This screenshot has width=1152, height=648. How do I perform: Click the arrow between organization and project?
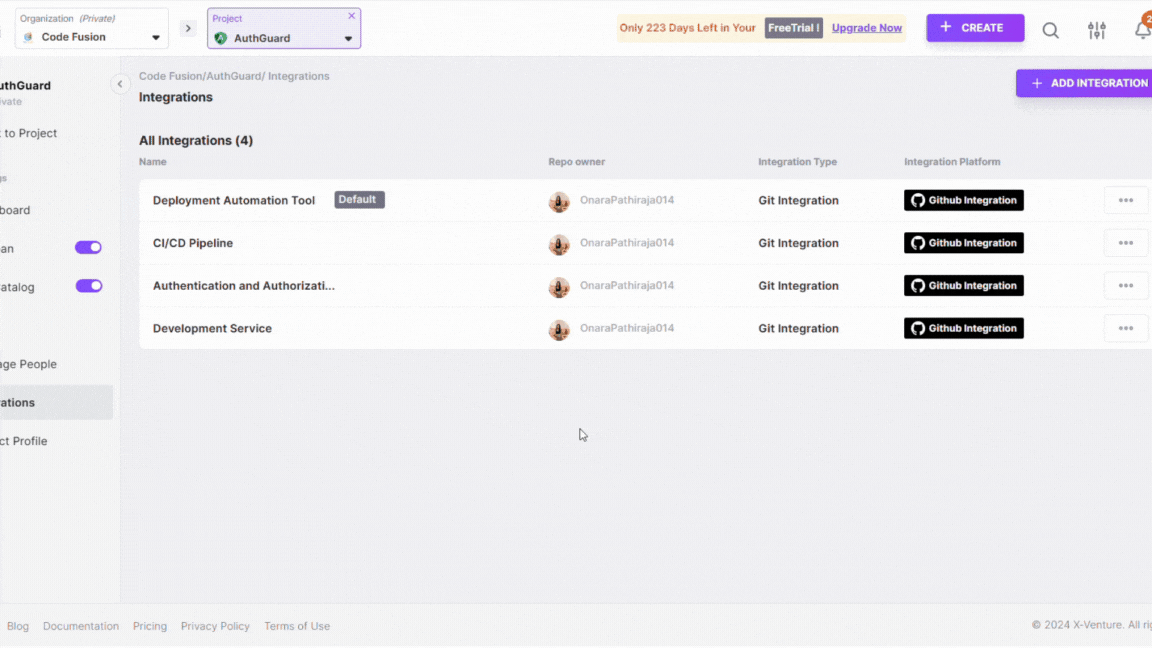[x=188, y=28]
